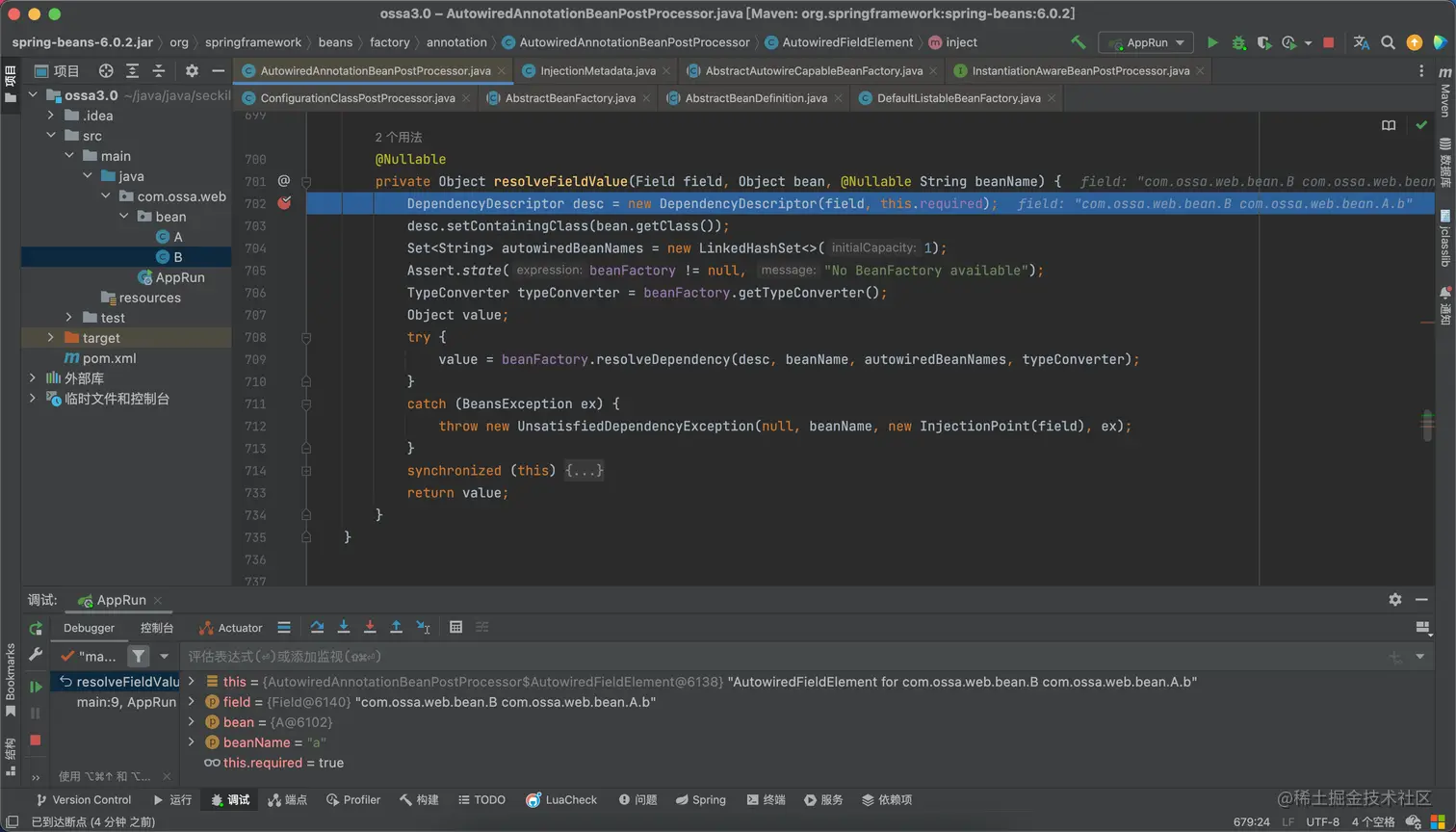Switch to InjectionMetadata.java tab
This screenshot has height=832, width=1456.
pos(597,70)
